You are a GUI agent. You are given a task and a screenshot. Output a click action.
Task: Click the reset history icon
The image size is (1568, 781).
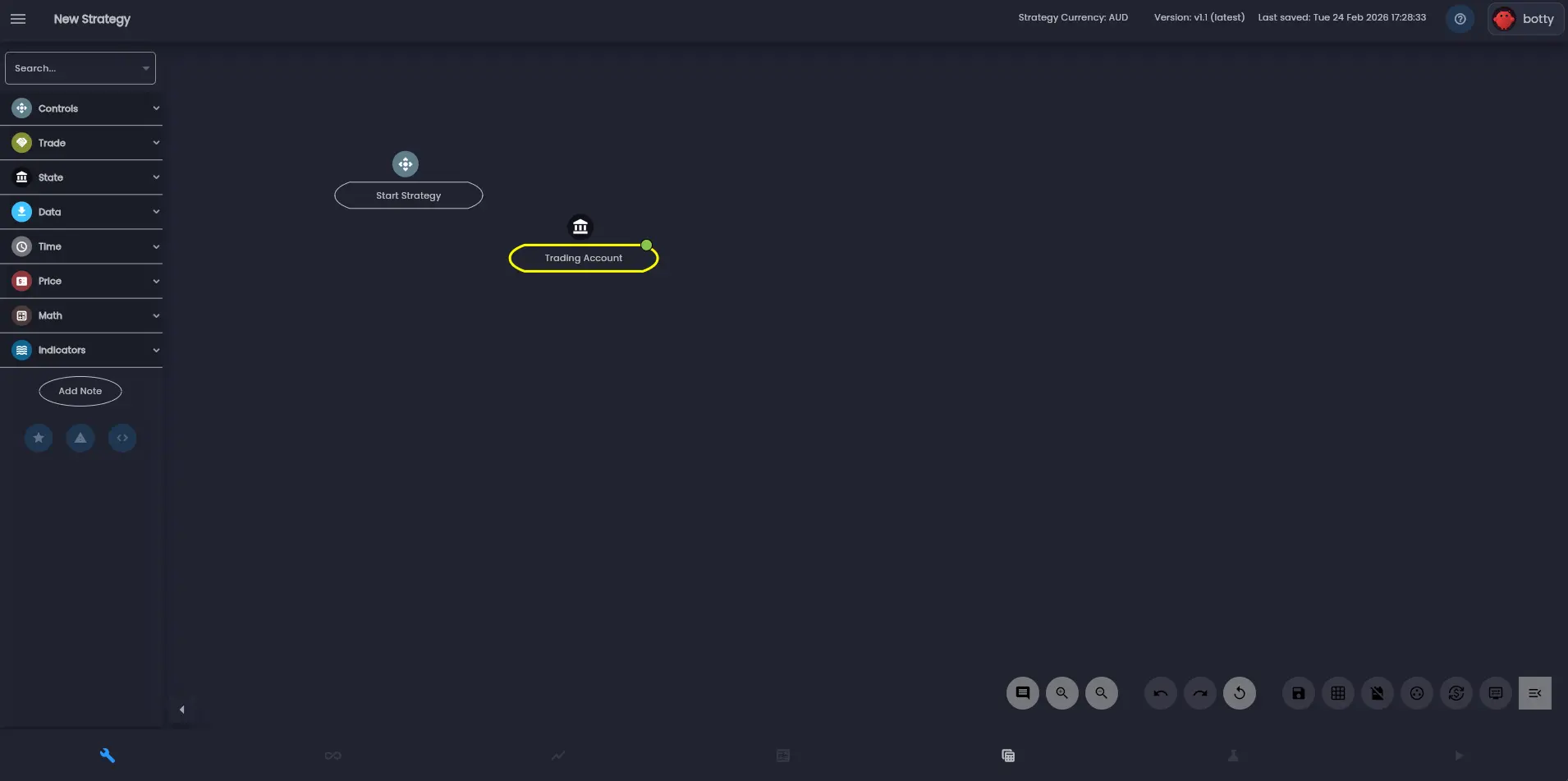point(1239,693)
